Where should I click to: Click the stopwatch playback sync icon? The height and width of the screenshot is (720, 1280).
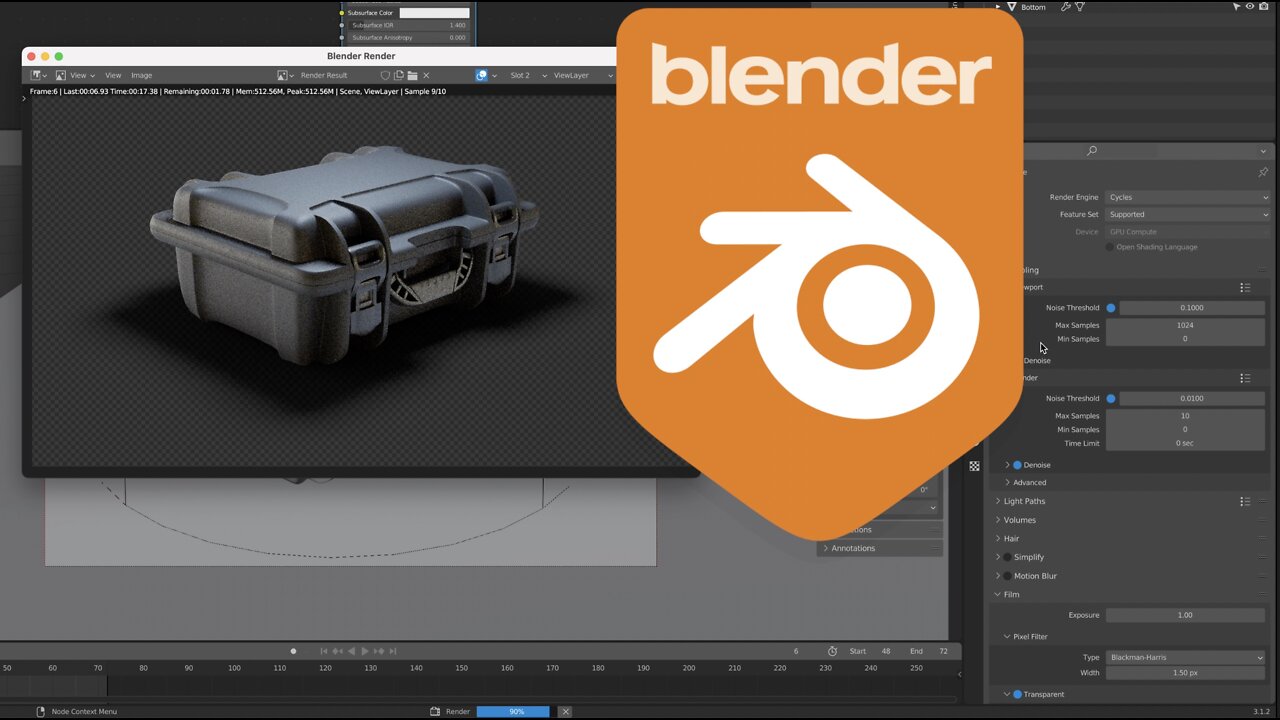coord(832,651)
